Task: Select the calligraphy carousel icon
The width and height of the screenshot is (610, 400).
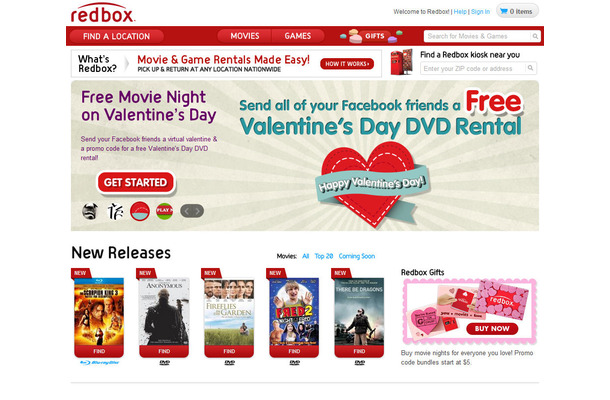Action: (115, 211)
